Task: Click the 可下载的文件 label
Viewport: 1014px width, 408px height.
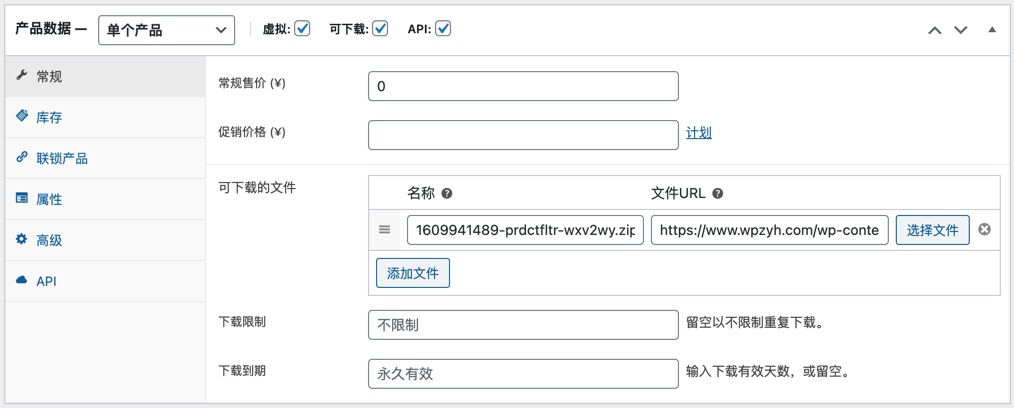Action: click(x=257, y=188)
